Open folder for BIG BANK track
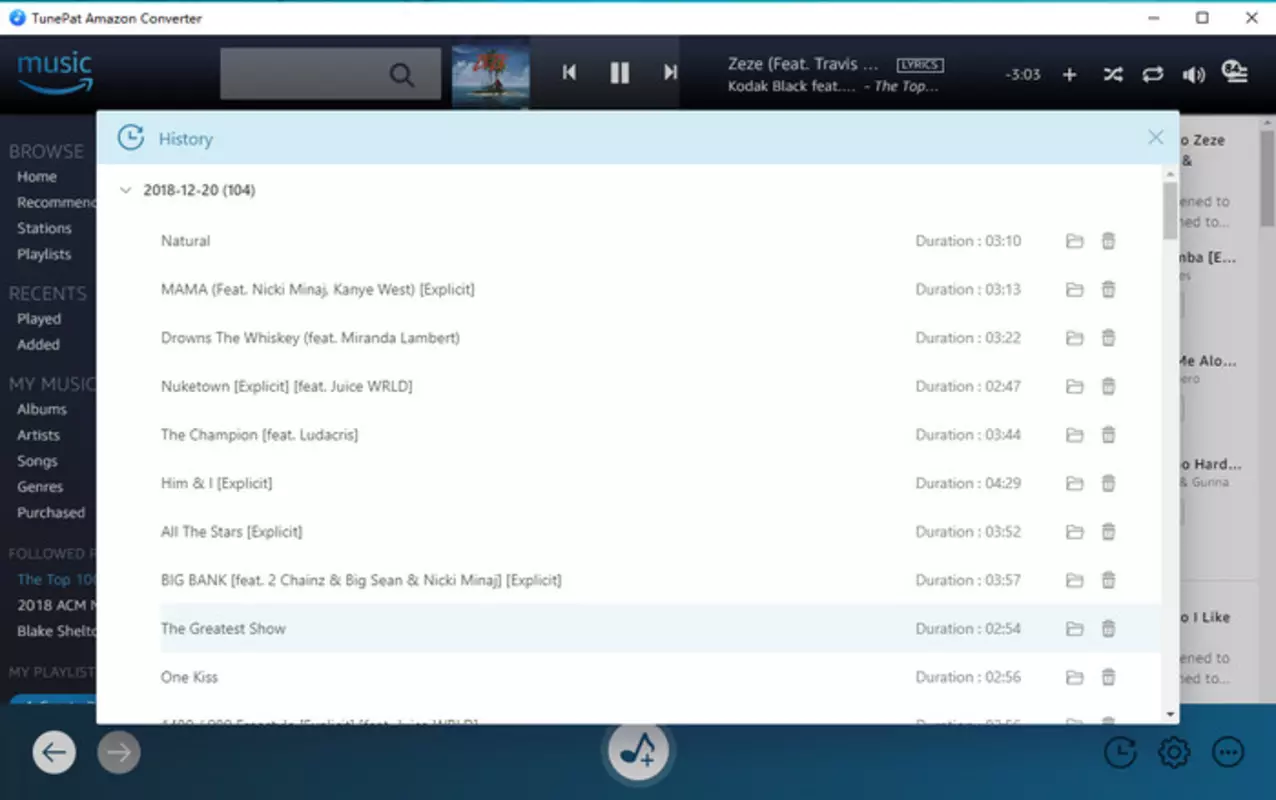Image resolution: width=1276 pixels, height=800 pixels. (1074, 581)
